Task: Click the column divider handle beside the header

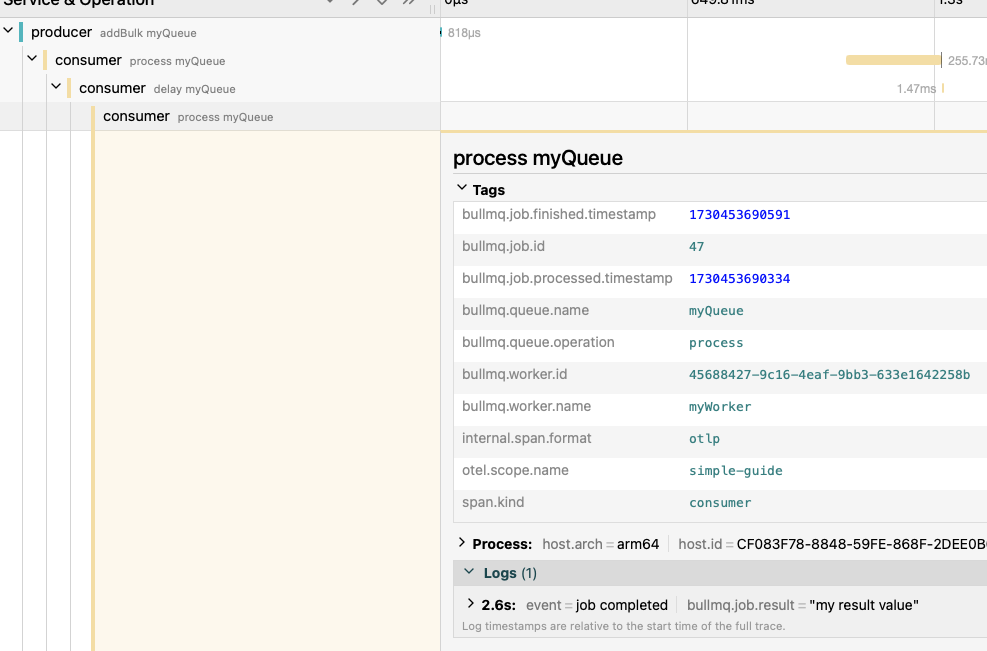Action: (432, 9)
